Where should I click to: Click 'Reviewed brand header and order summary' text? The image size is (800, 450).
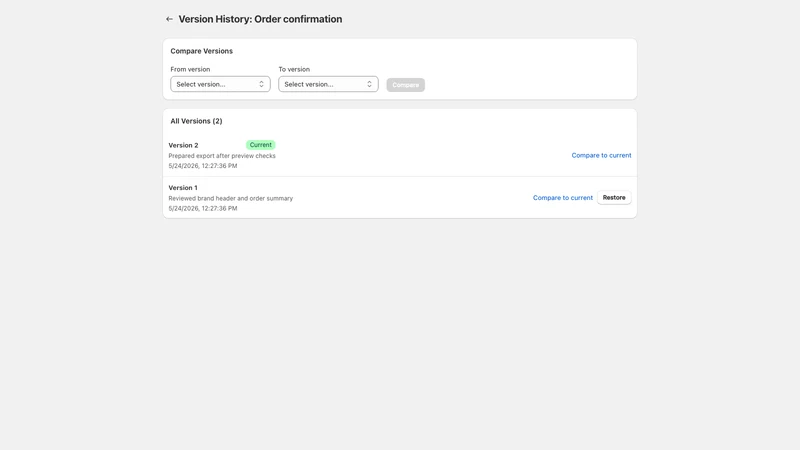coord(231,198)
